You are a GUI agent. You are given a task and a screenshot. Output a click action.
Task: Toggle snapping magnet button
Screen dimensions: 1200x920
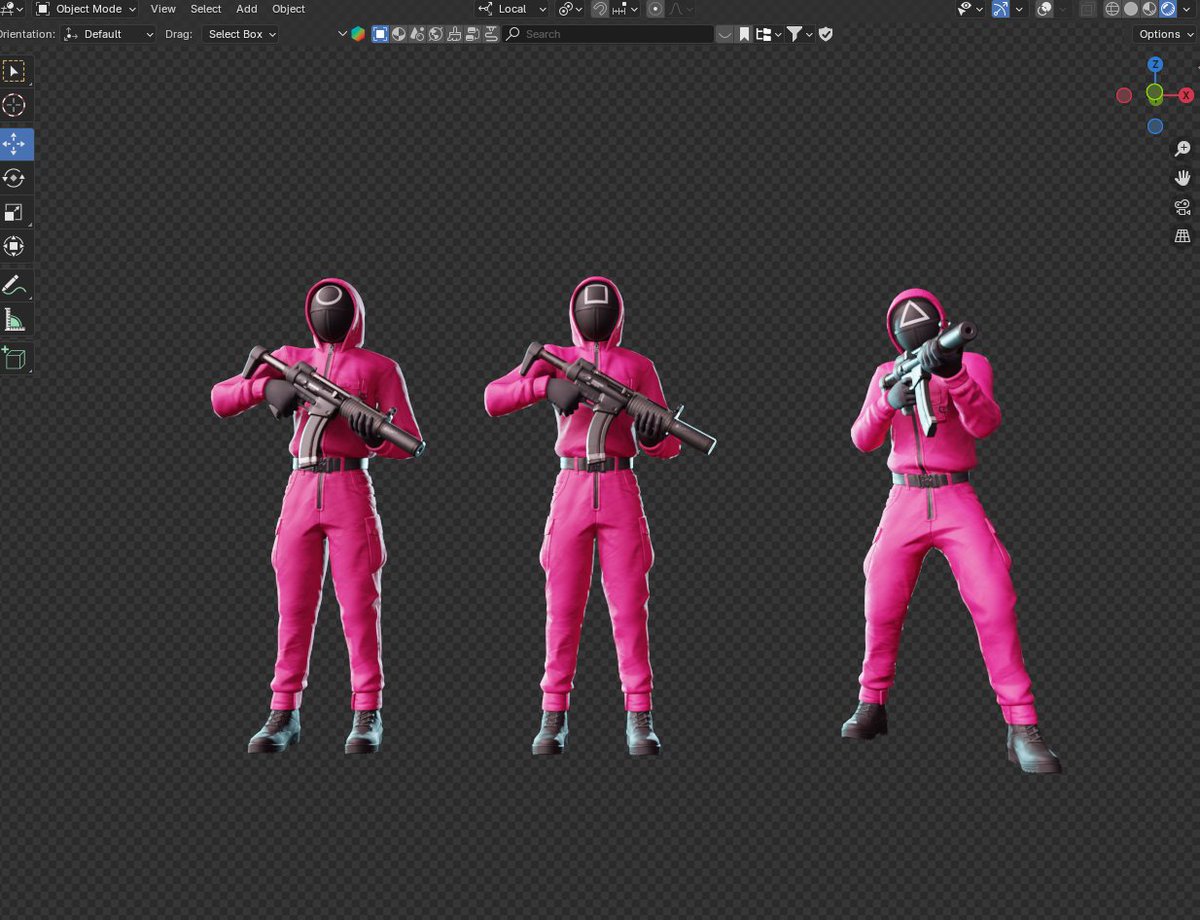pos(600,9)
